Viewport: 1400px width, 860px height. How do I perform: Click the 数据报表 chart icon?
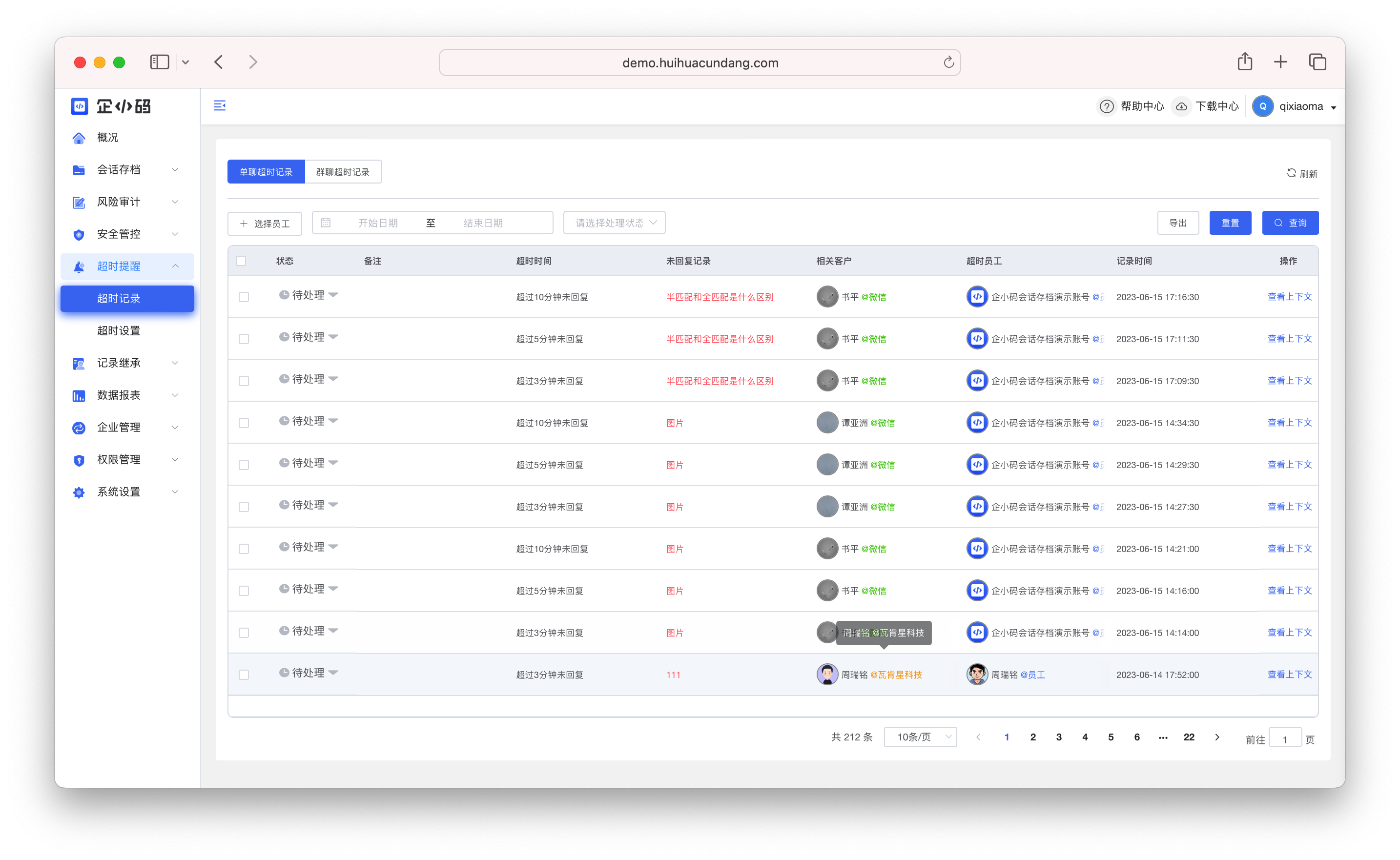point(79,395)
